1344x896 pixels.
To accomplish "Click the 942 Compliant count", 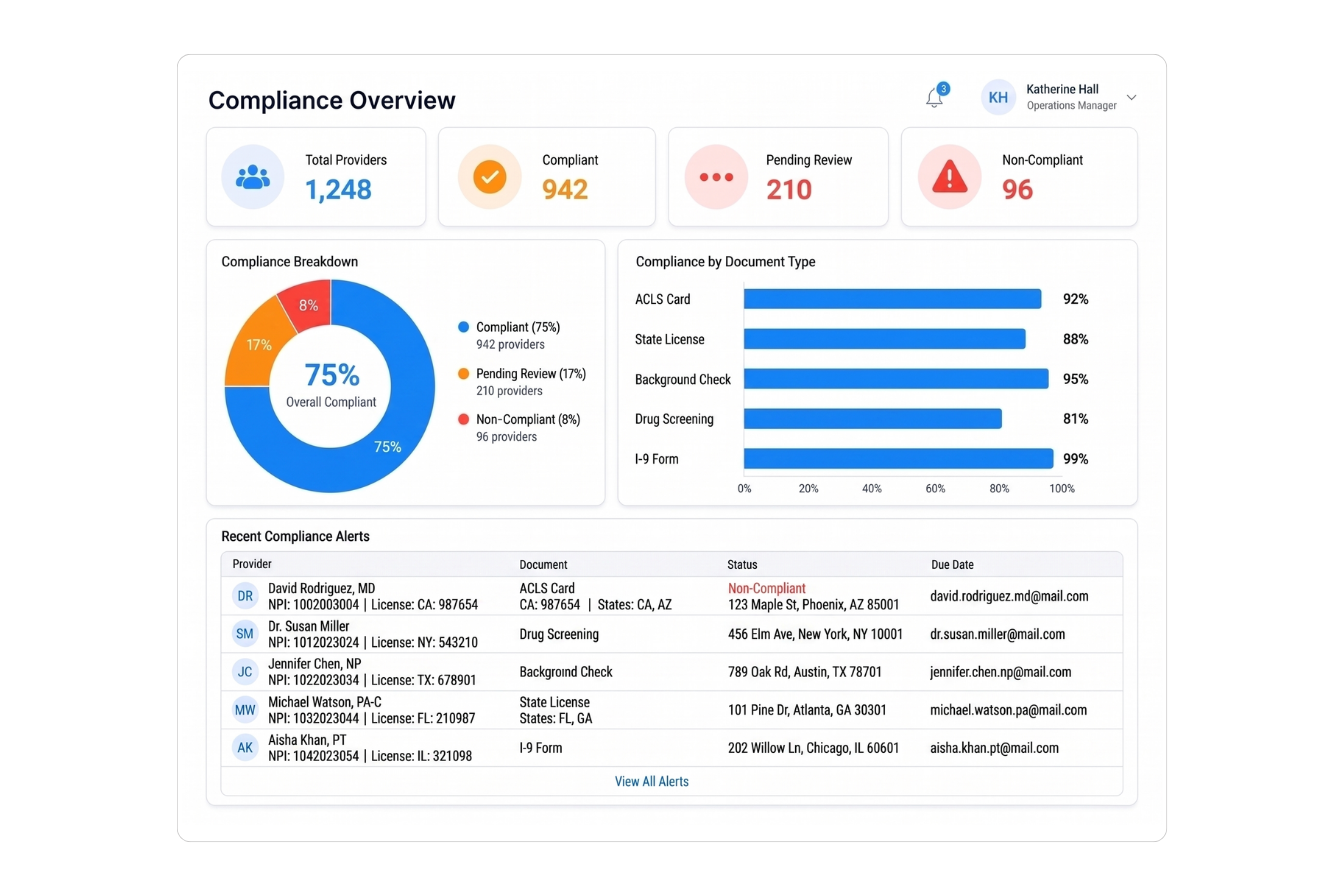I will [565, 189].
